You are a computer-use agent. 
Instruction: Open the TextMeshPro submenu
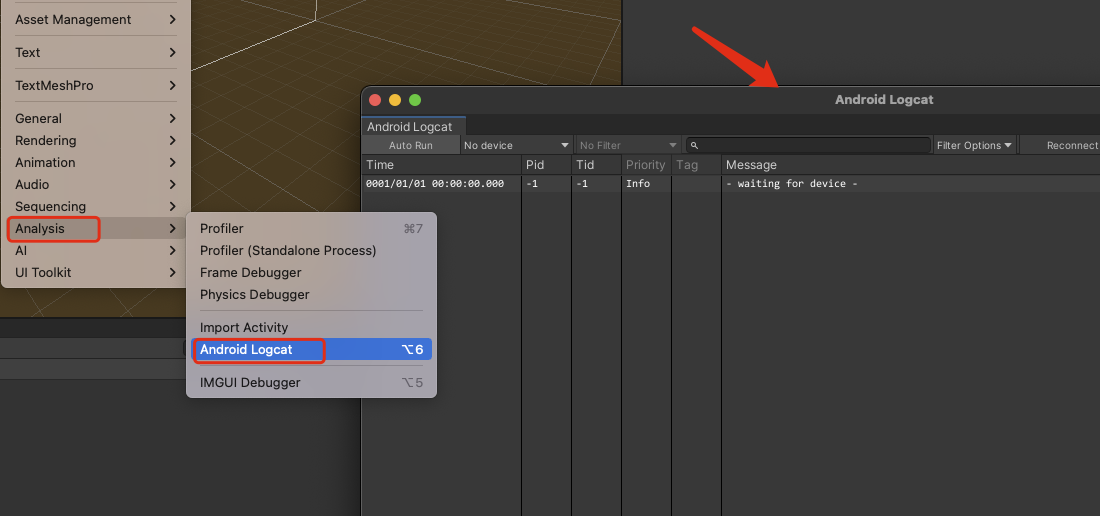tap(95, 86)
